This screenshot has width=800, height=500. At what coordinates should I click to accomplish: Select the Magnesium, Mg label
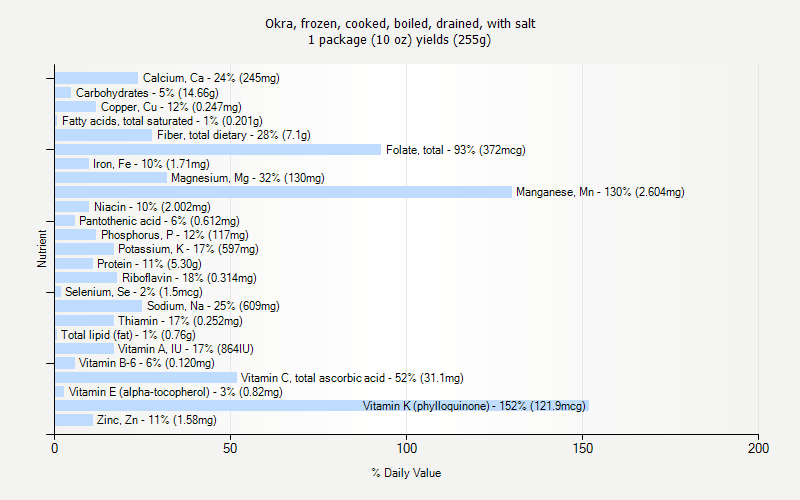click(x=248, y=178)
